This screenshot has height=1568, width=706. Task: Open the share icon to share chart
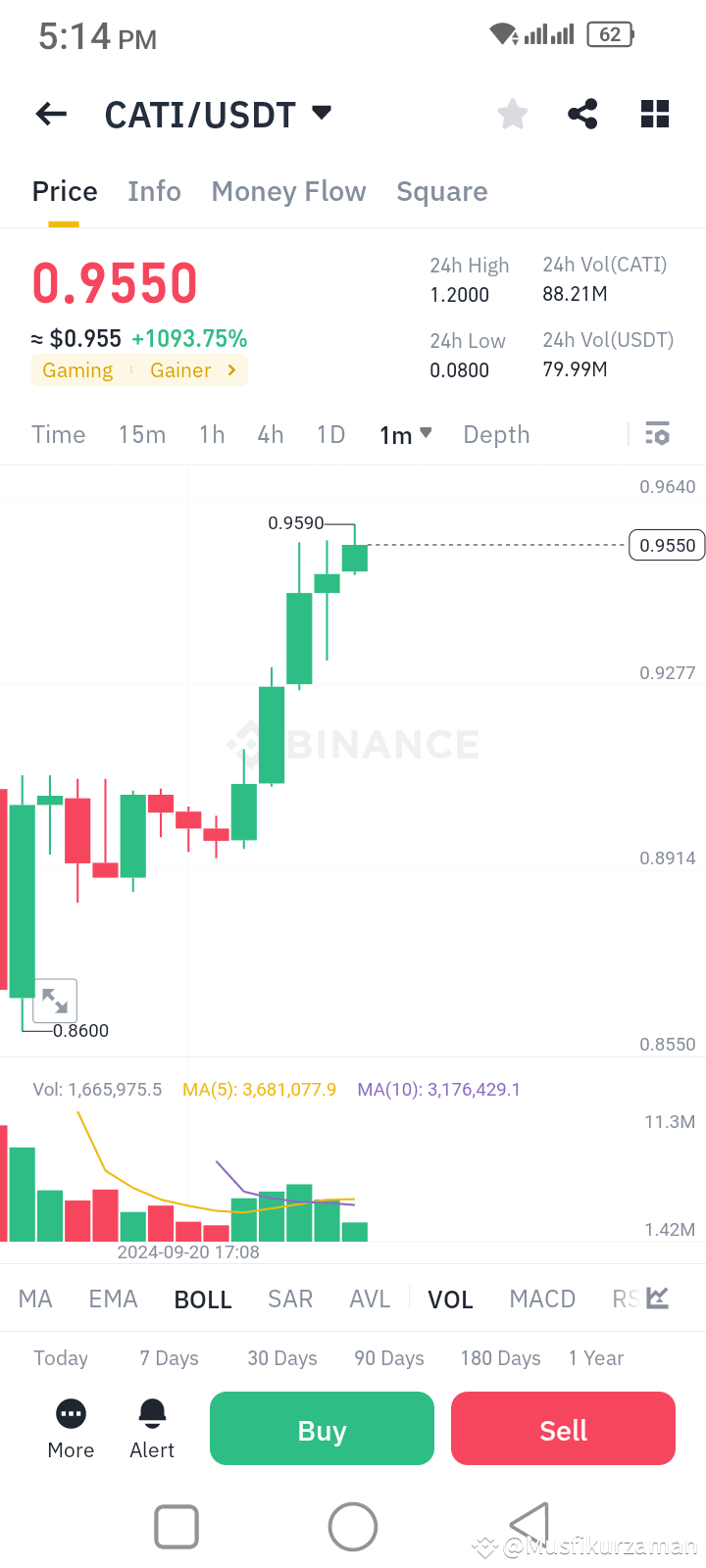point(582,114)
